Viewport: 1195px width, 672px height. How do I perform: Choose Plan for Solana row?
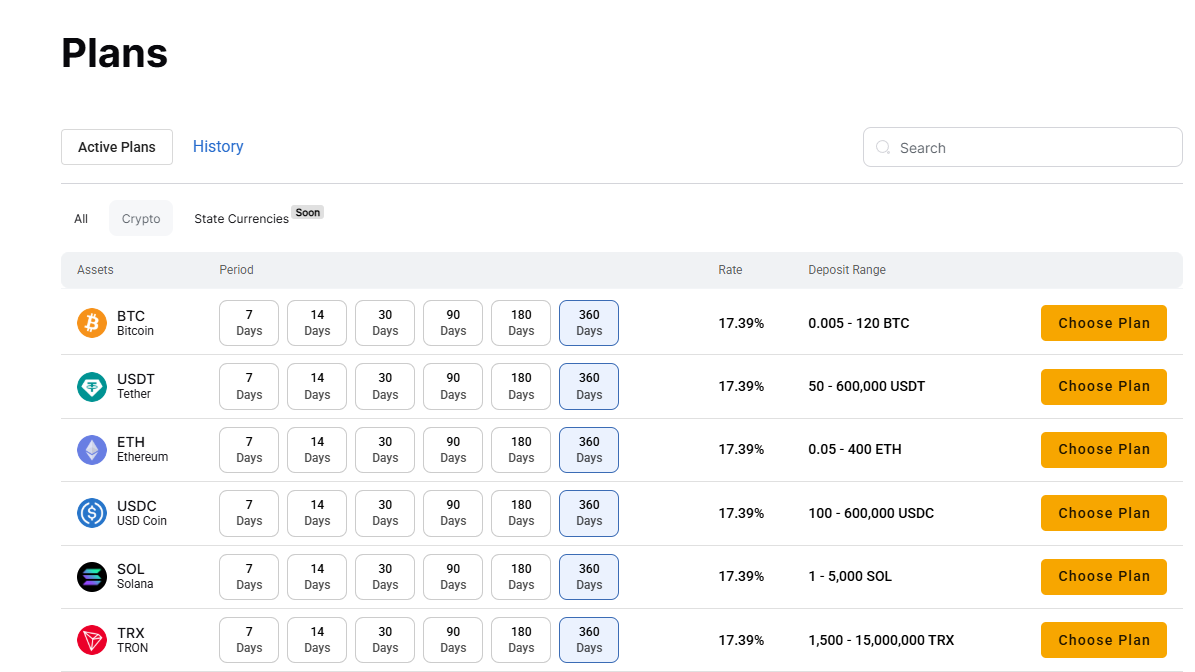coord(1103,577)
